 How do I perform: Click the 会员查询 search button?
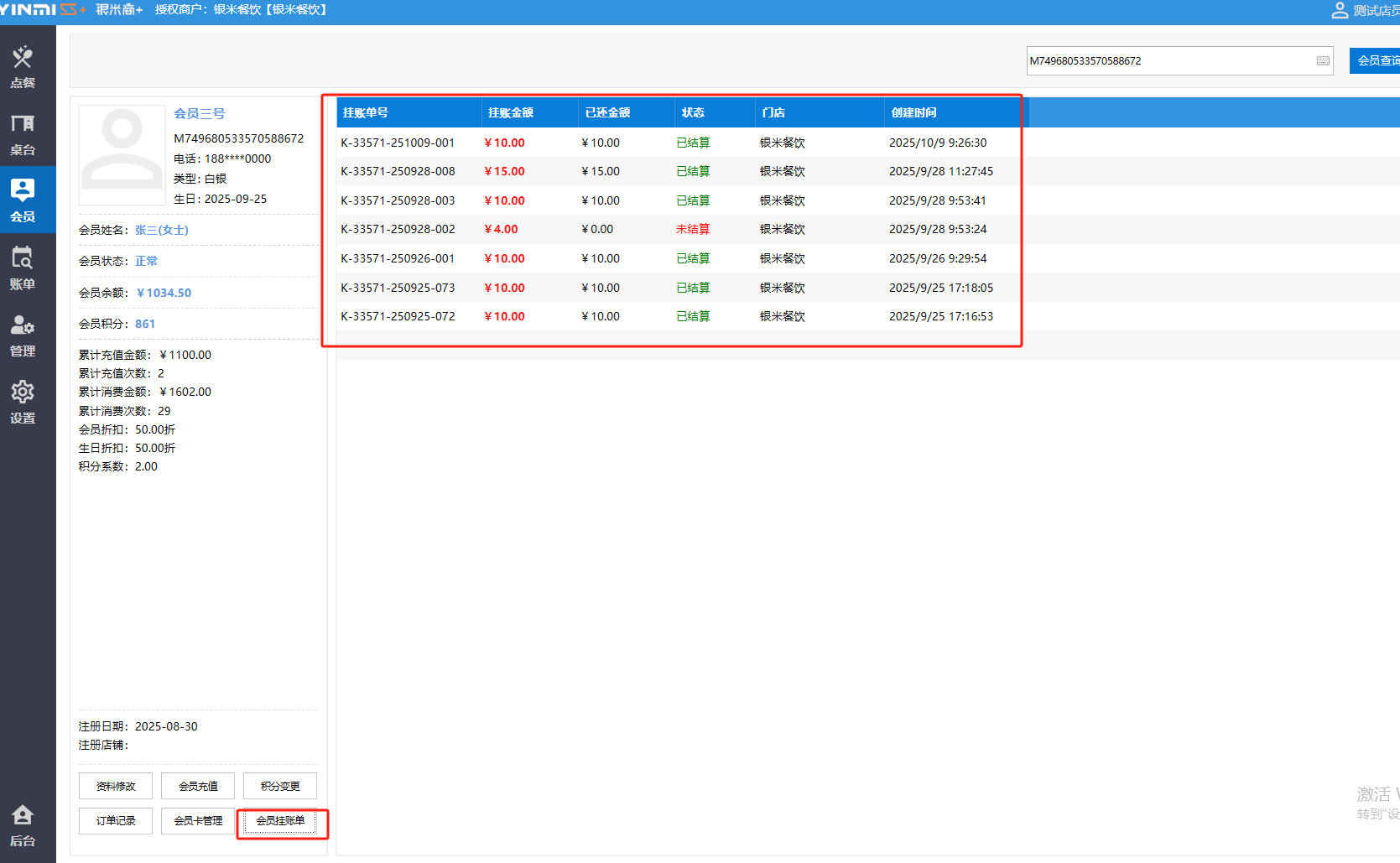tap(1376, 61)
